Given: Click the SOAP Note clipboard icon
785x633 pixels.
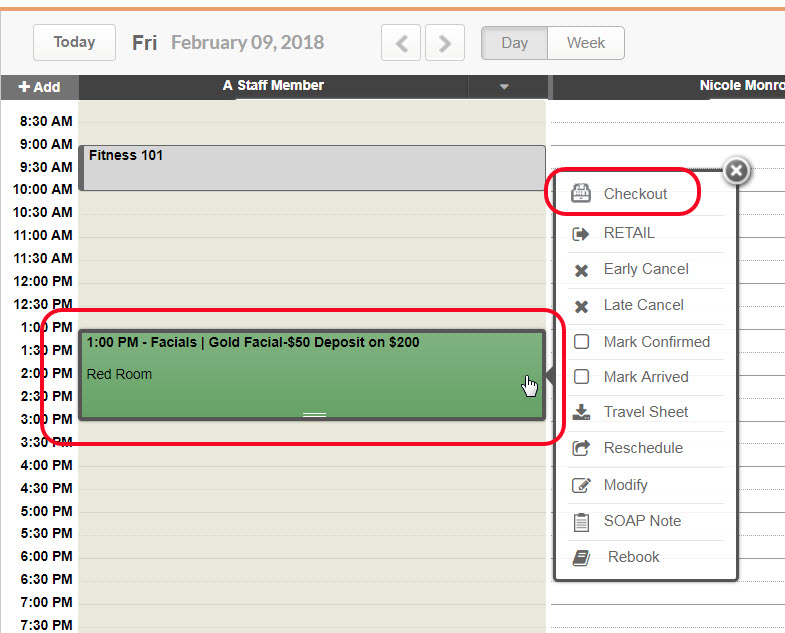Looking at the screenshot, I should coord(581,521).
